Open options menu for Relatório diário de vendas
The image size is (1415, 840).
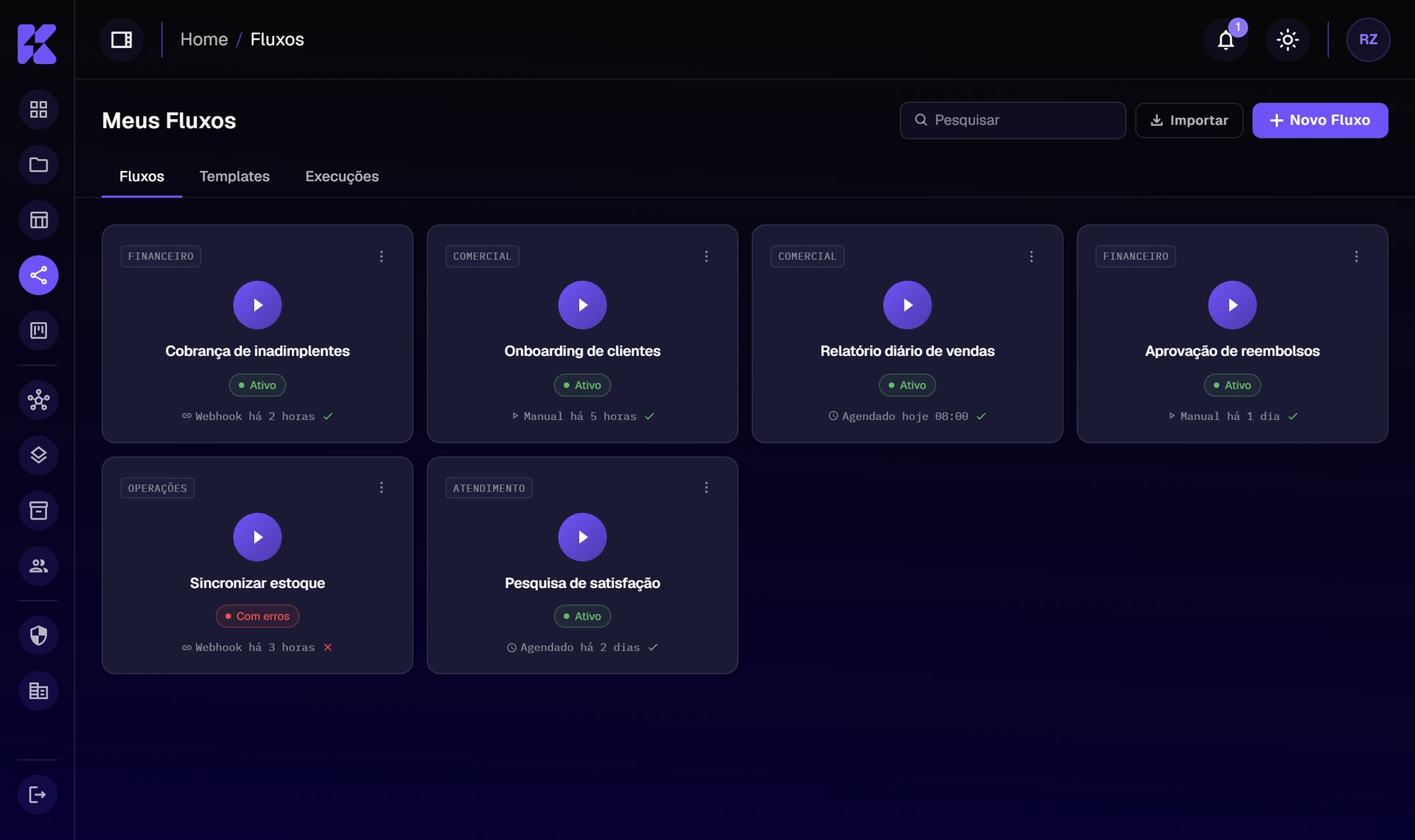(1031, 256)
